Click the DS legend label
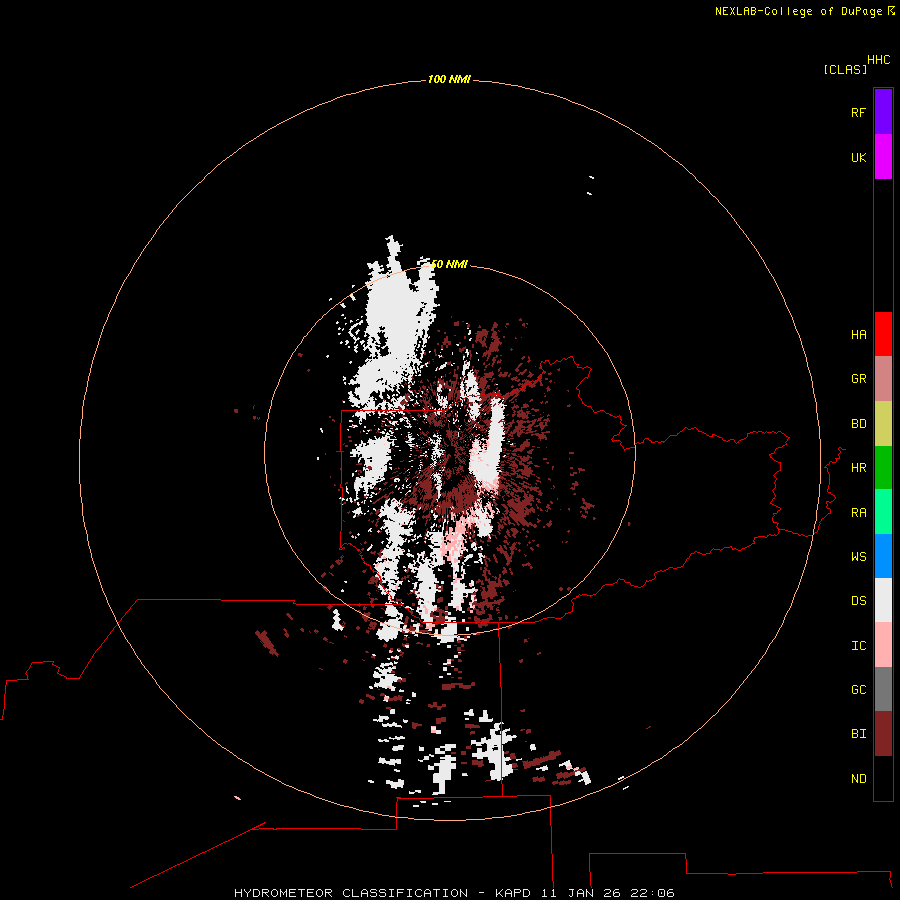Screen dimensions: 900x900 coord(858,601)
